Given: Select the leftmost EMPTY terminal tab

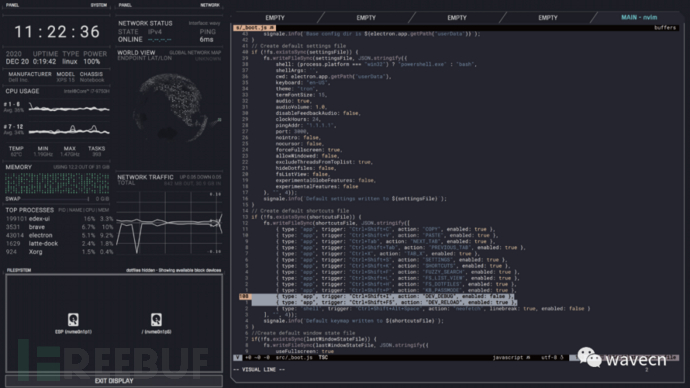Looking at the screenshot, I should (275, 18).
